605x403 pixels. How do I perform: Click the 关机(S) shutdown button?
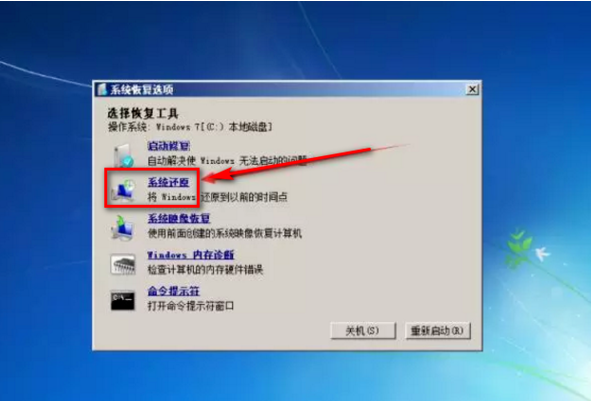(x=363, y=331)
